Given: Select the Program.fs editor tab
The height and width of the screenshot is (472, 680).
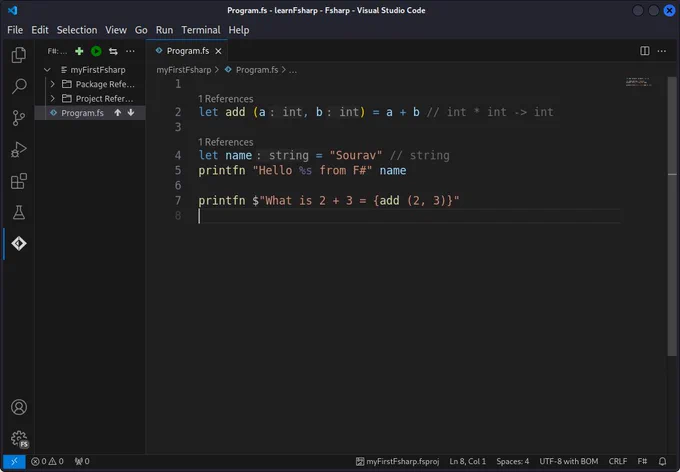Looking at the screenshot, I should (186, 51).
